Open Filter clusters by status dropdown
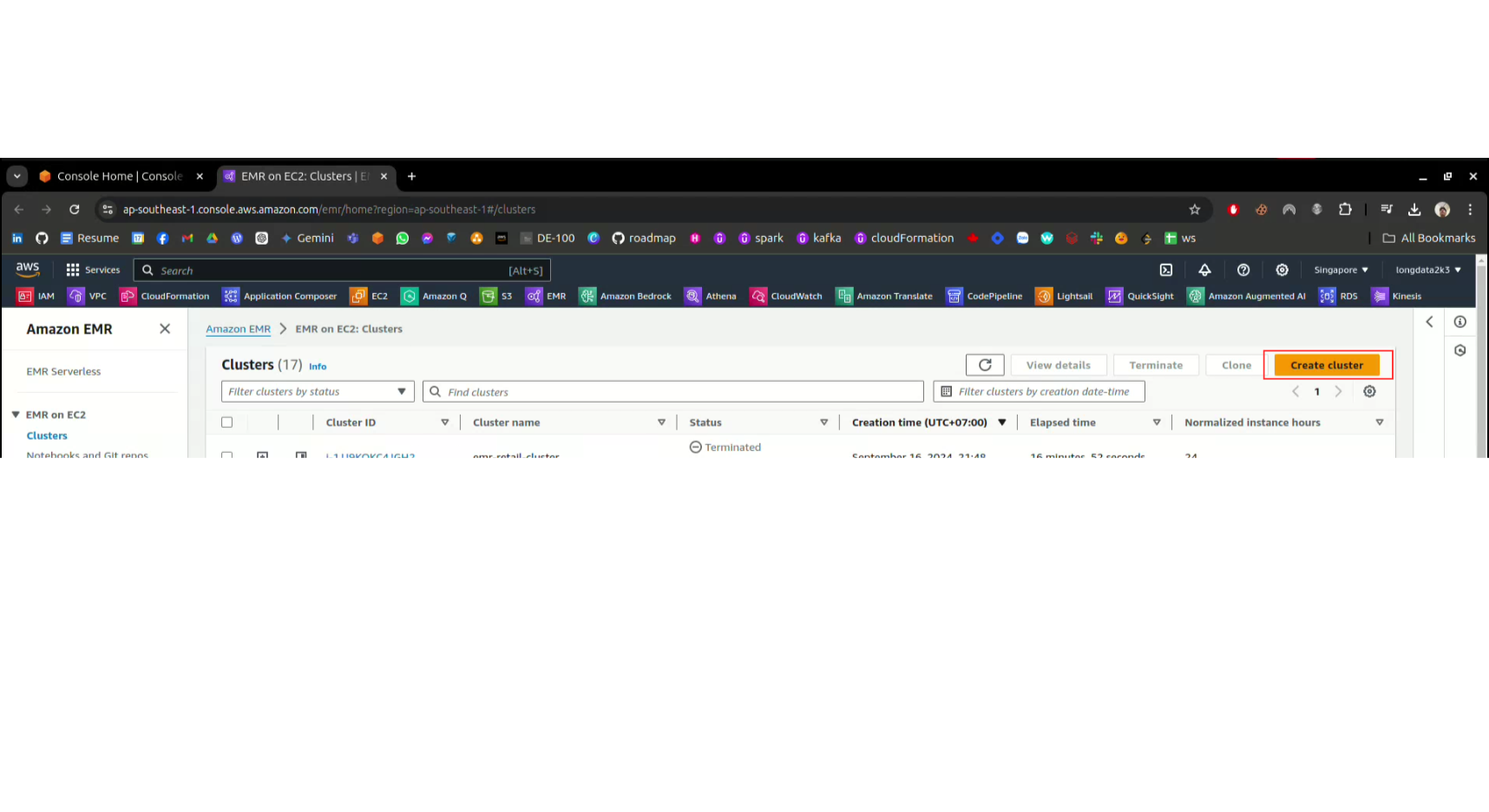The image size is (1489, 812). (x=318, y=391)
